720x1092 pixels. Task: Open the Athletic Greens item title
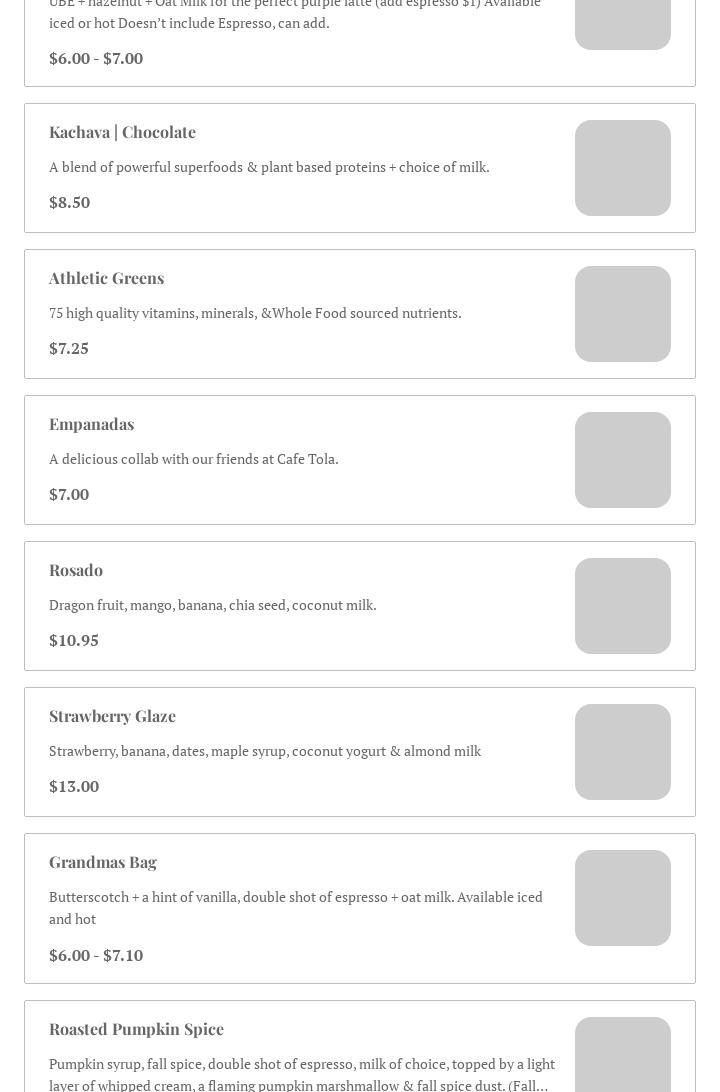tap(107, 279)
